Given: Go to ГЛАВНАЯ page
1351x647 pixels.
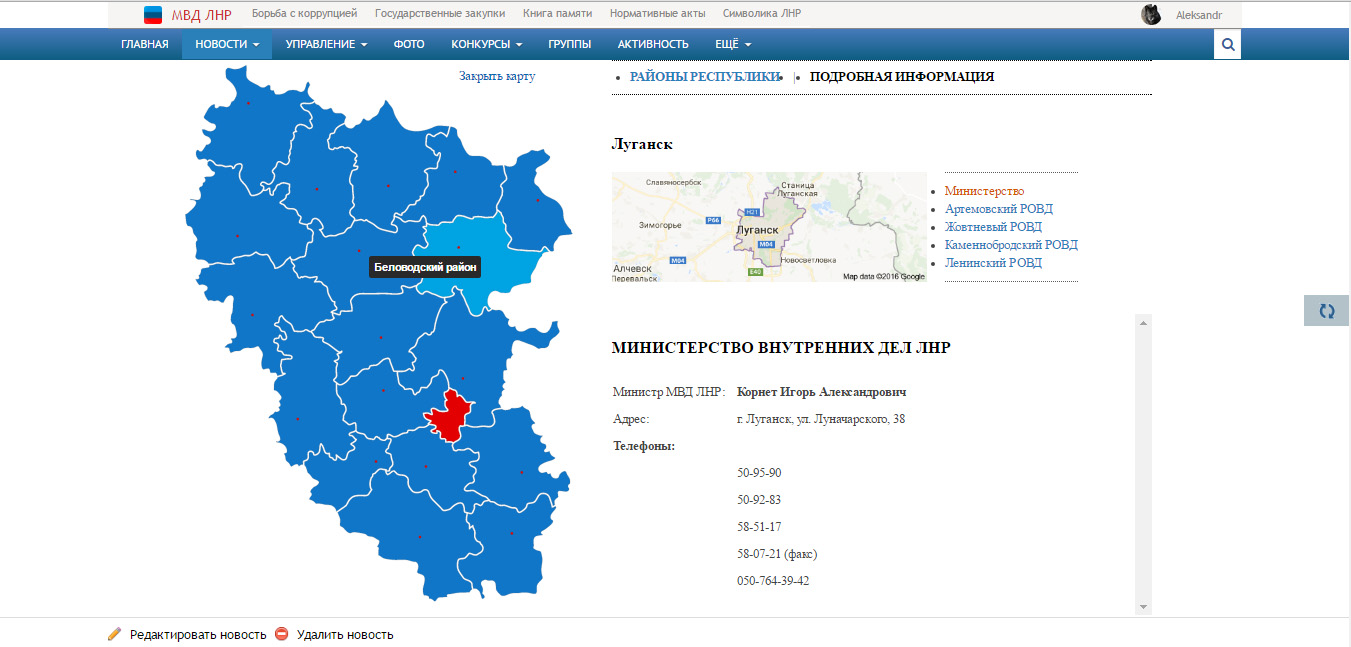Looking at the screenshot, I should pyautogui.click(x=145, y=44).
